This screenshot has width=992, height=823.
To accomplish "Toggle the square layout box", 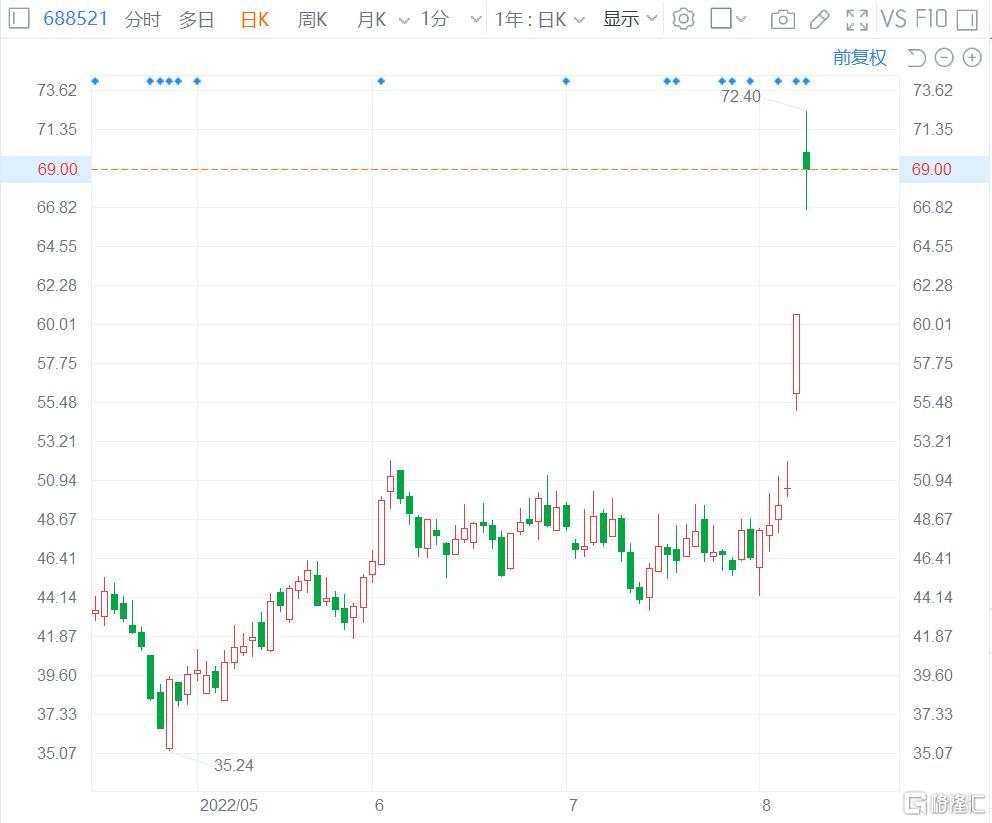I will (722, 19).
